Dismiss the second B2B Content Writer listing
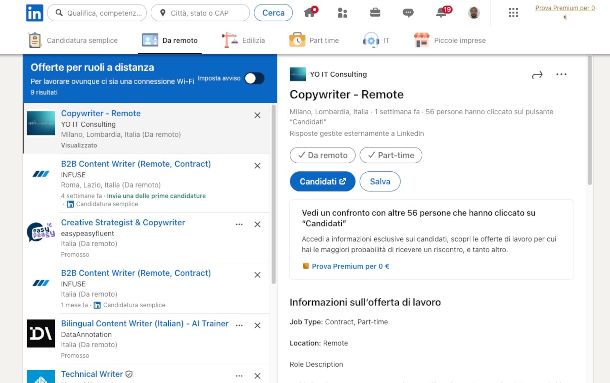Image resolution: width=610 pixels, height=383 pixels. (x=257, y=275)
